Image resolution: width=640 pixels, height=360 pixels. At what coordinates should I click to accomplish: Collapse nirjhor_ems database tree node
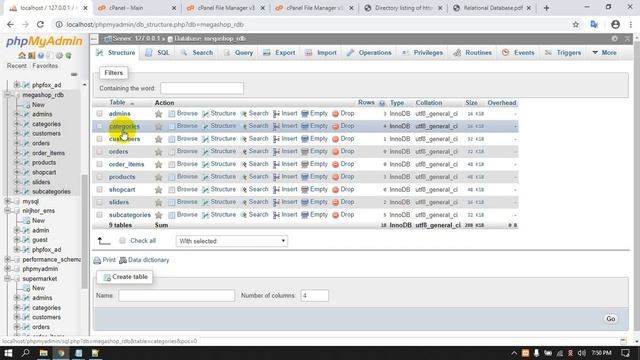pos(7,211)
